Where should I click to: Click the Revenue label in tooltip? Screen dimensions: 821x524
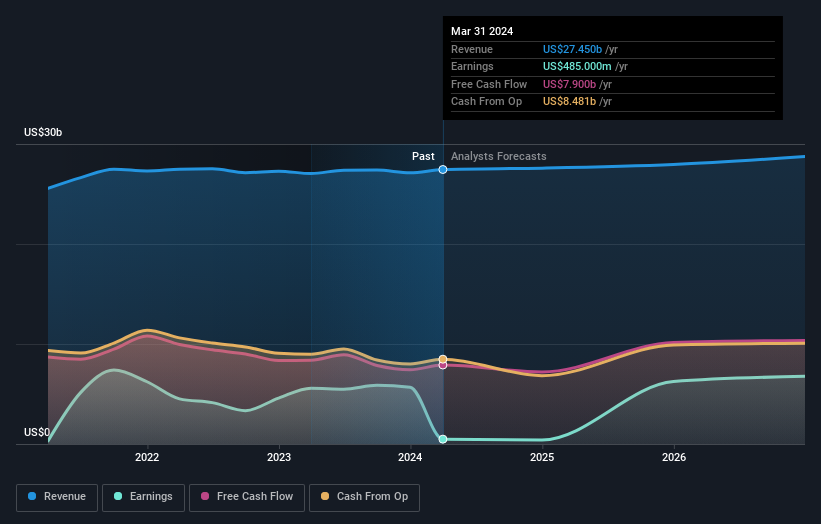[472, 49]
